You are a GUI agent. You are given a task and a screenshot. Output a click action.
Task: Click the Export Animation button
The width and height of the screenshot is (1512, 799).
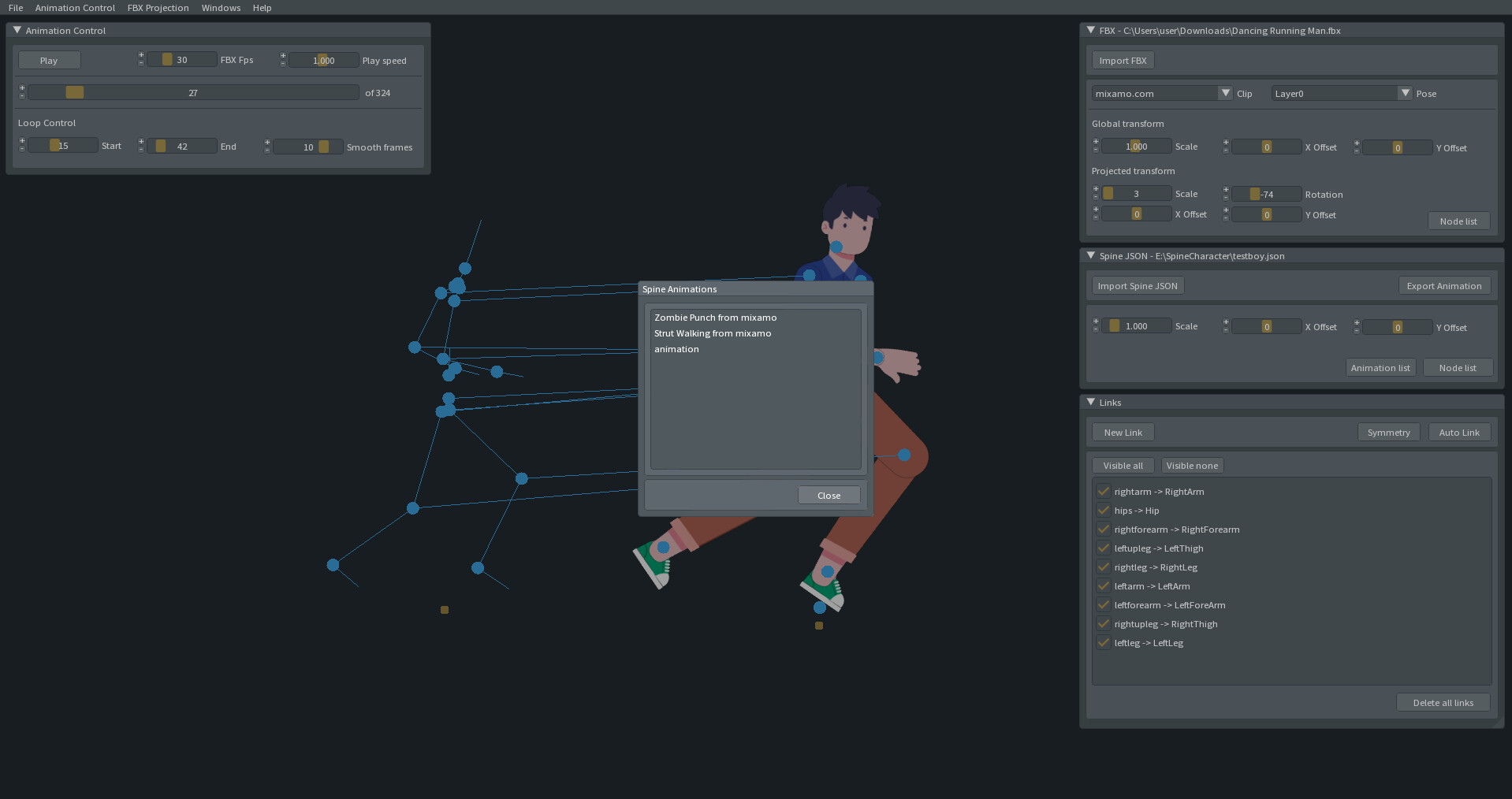point(1444,285)
